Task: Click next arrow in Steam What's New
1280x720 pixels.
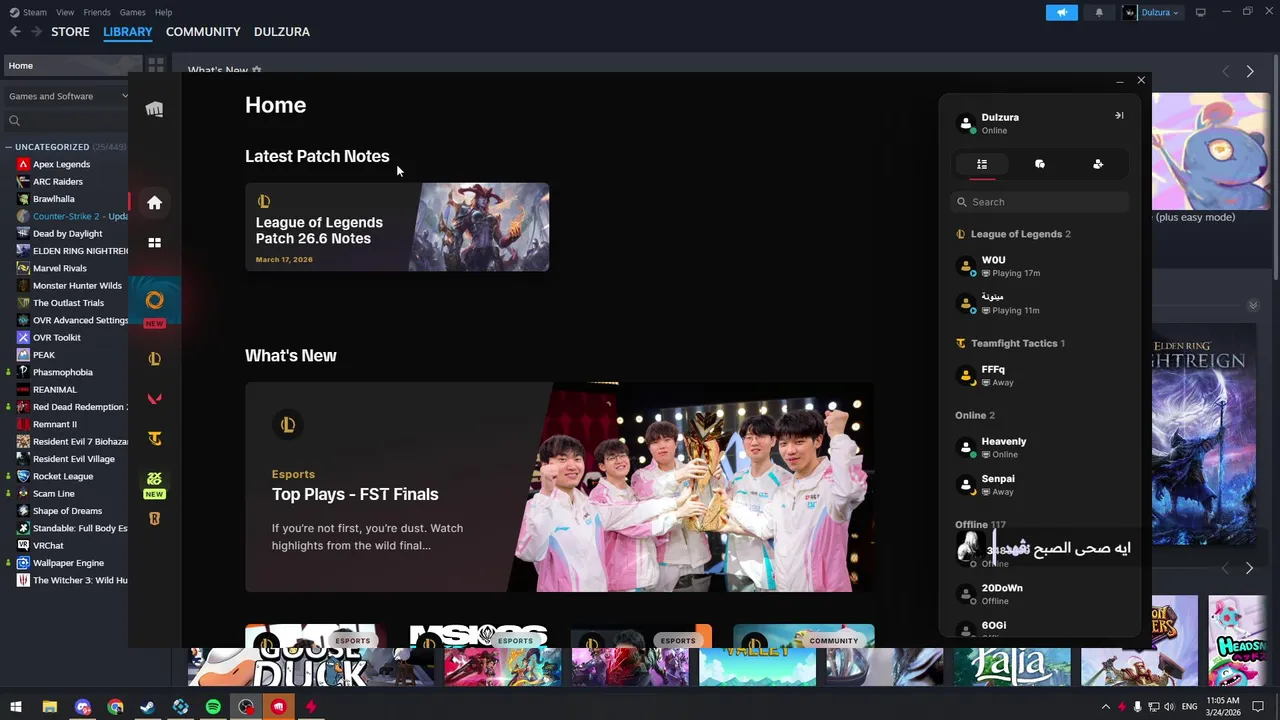Action: [1249, 71]
